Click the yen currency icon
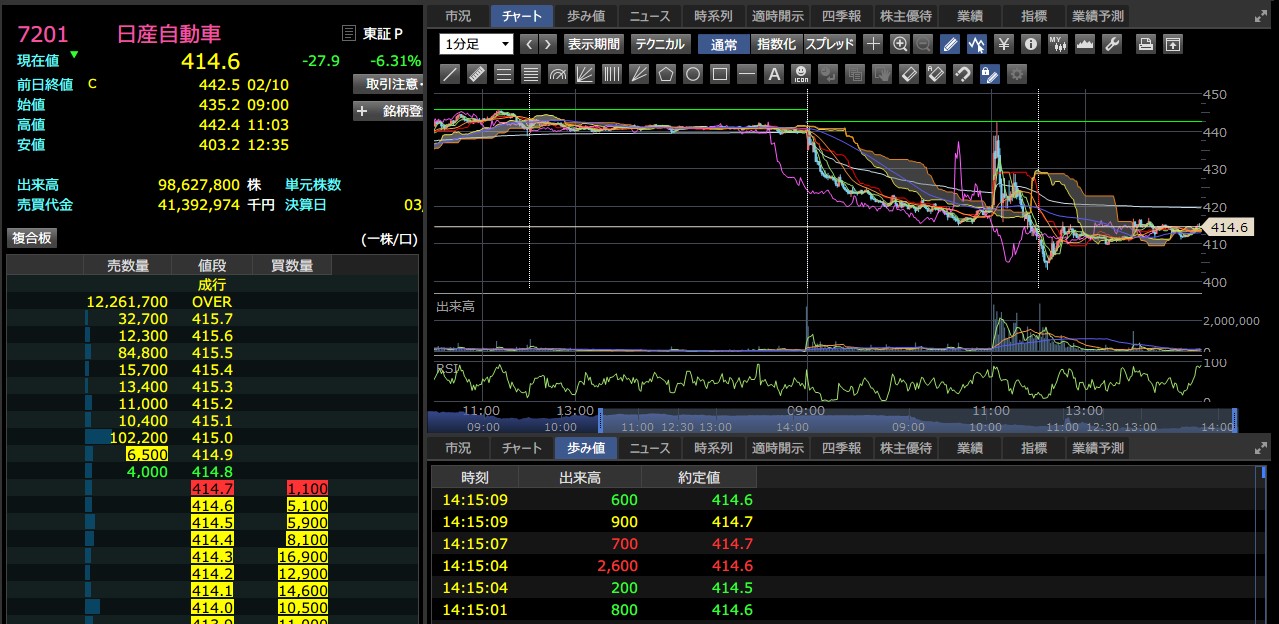This screenshot has height=624, width=1279. (1004, 44)
